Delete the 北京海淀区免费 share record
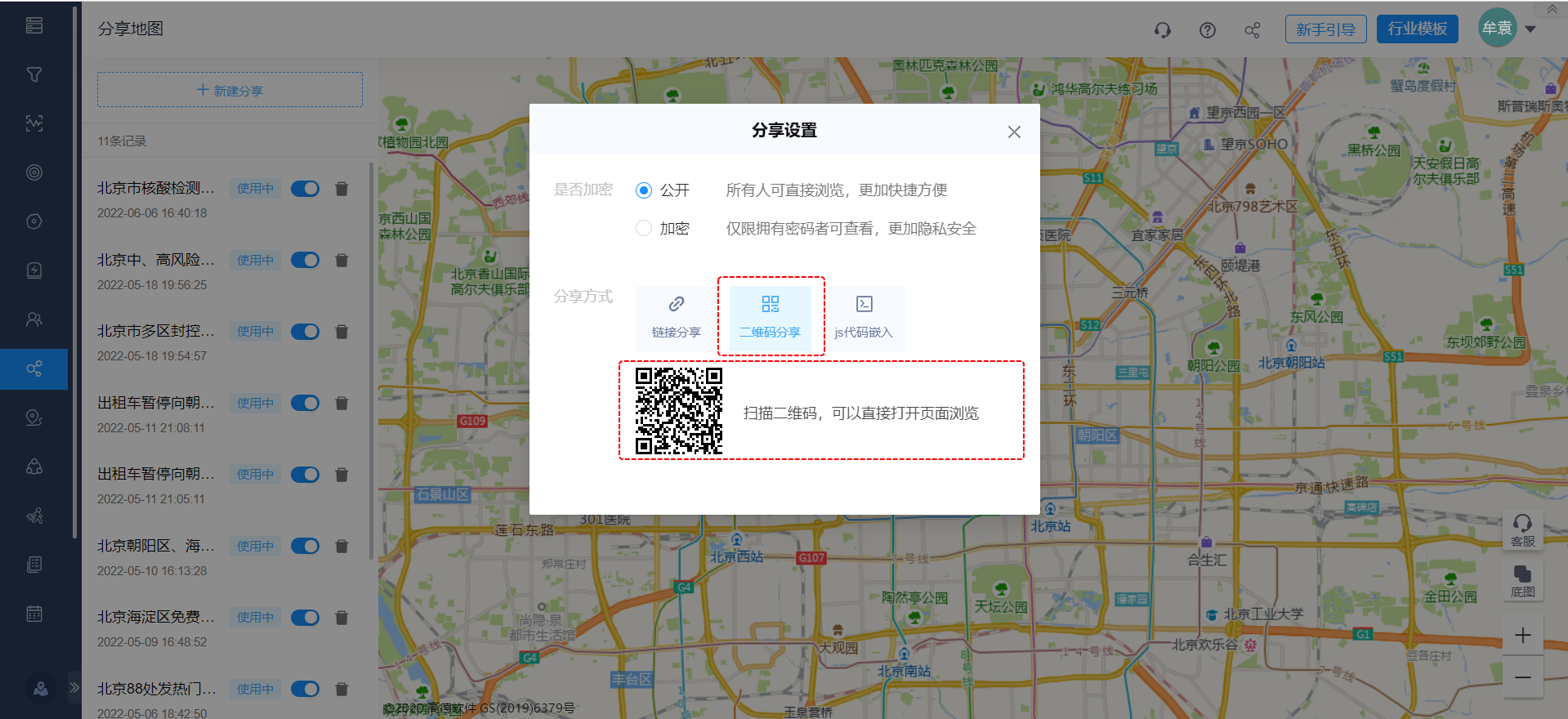The width and height of the screenshot is (1568, 719). (x=342, y=618)
